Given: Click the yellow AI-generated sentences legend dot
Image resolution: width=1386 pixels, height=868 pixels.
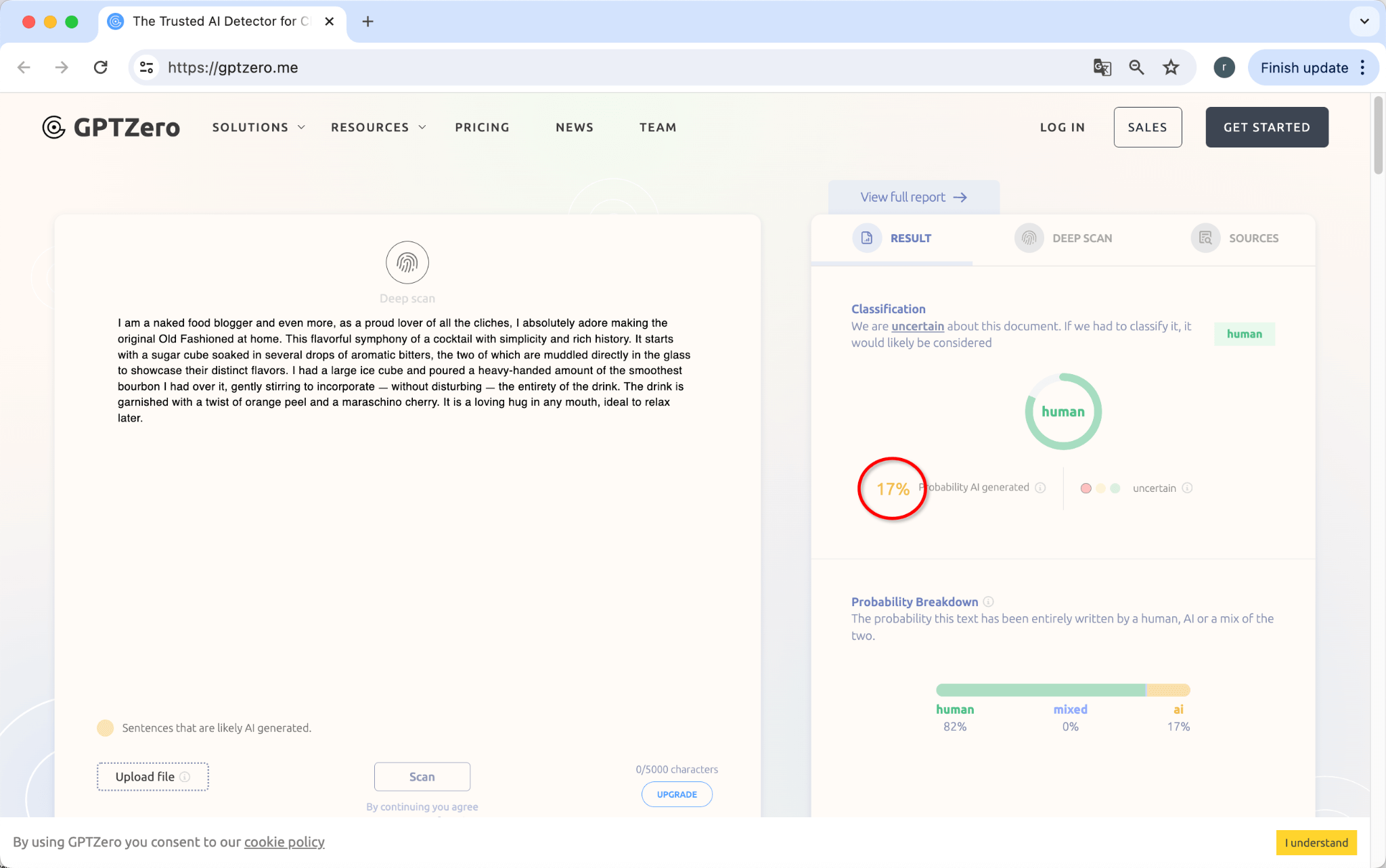Looking at the screenshot, I should tap(105, 728).
